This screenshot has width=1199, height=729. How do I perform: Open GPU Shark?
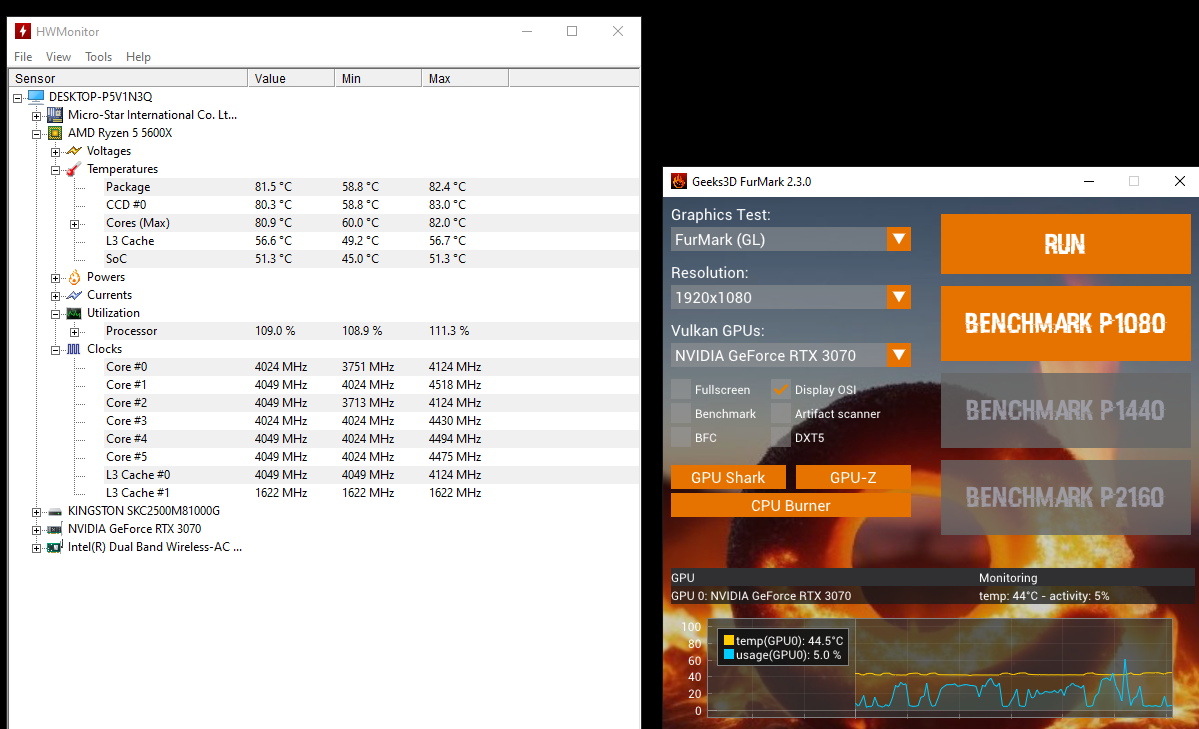click(728, 477)
